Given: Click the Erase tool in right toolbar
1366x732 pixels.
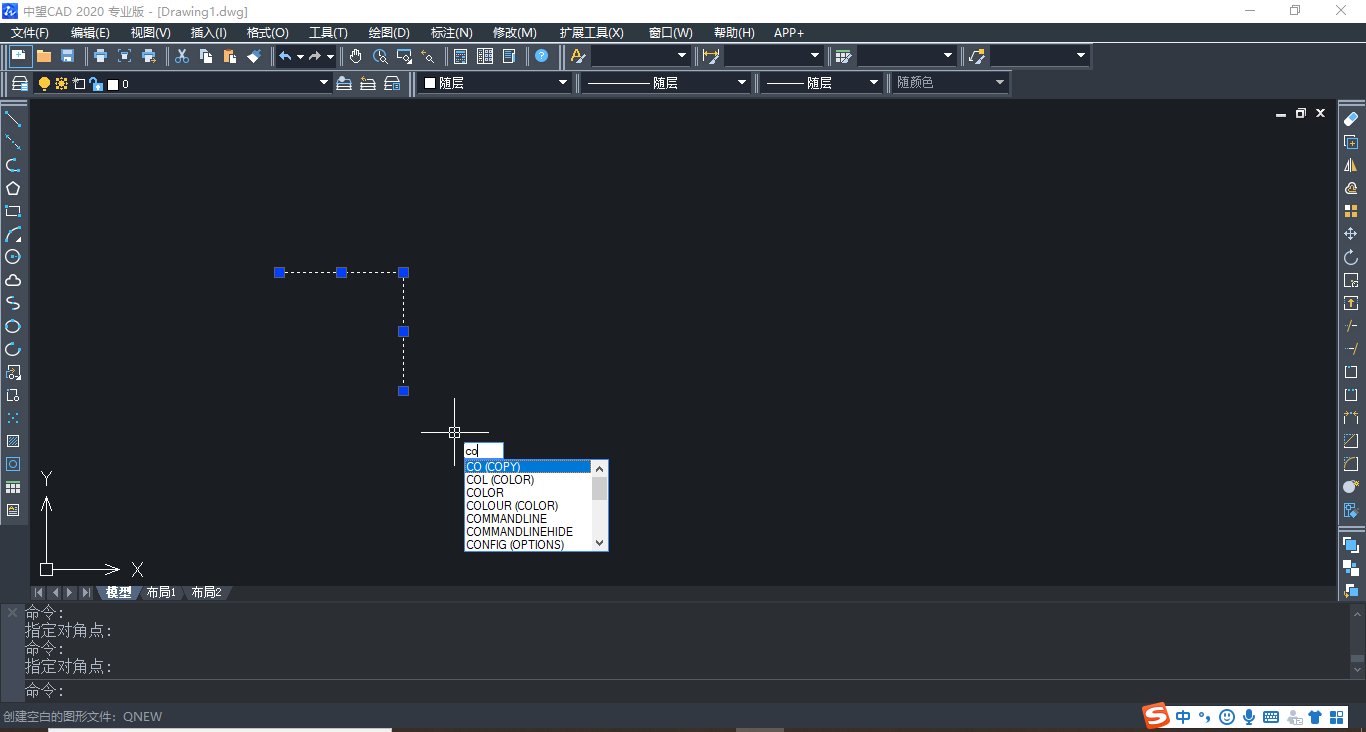Looking at the screenshot, I should point(1351,119).
